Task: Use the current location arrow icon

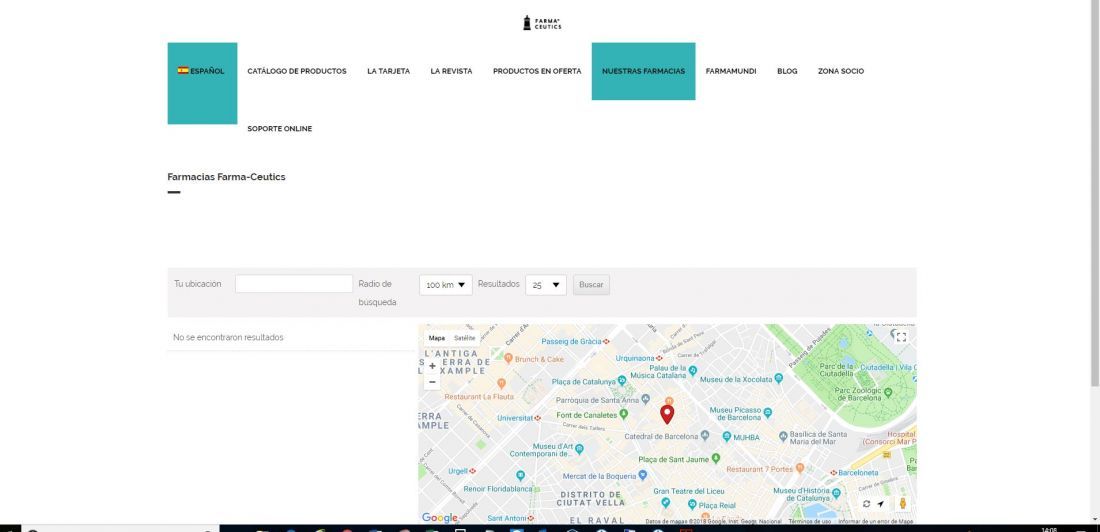Action: tap(880, 504)
